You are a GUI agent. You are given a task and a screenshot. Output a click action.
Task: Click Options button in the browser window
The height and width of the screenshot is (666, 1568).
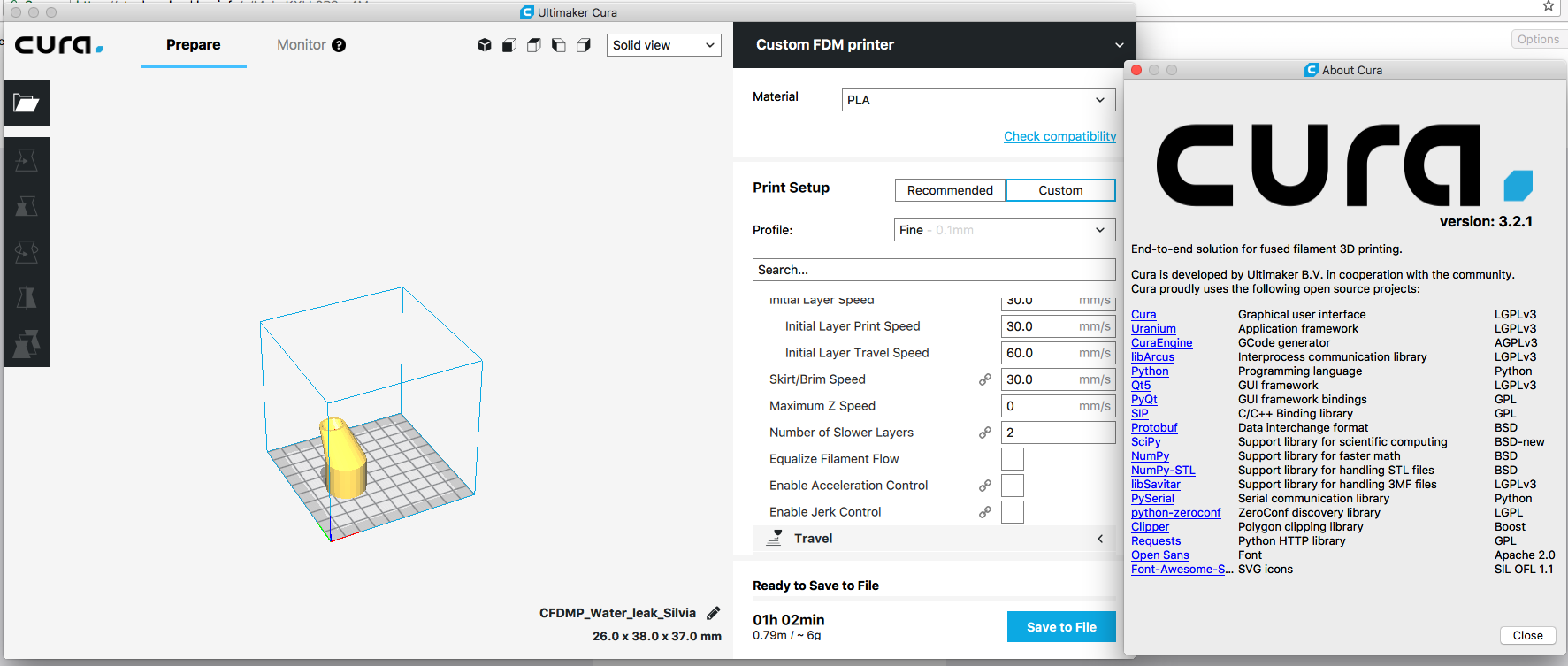coord(1538,39)
